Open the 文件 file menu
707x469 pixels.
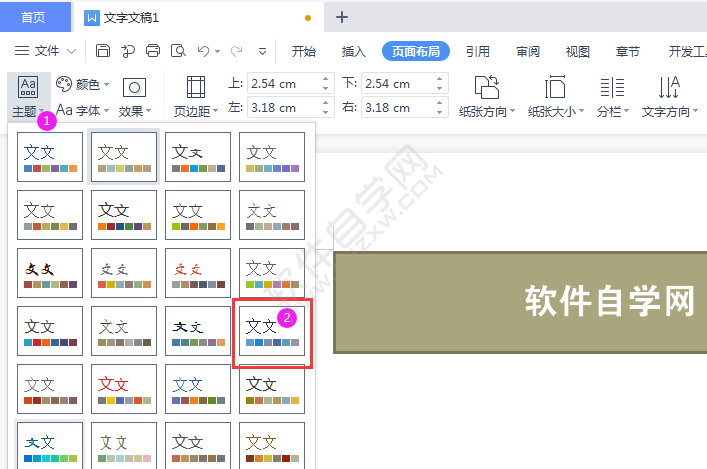(x=45, y=51)
